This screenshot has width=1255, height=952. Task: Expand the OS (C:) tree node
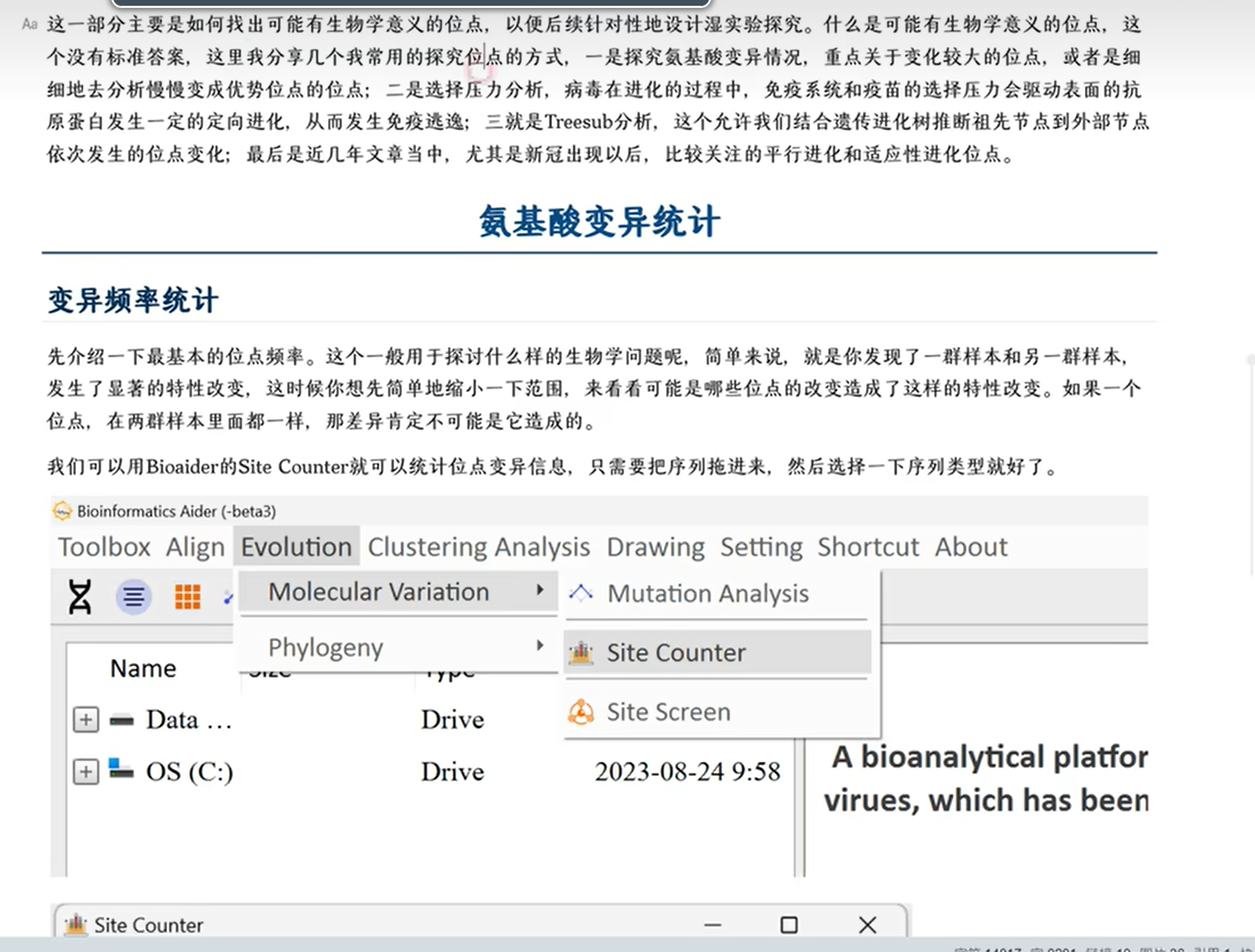(x=86, y=772)
